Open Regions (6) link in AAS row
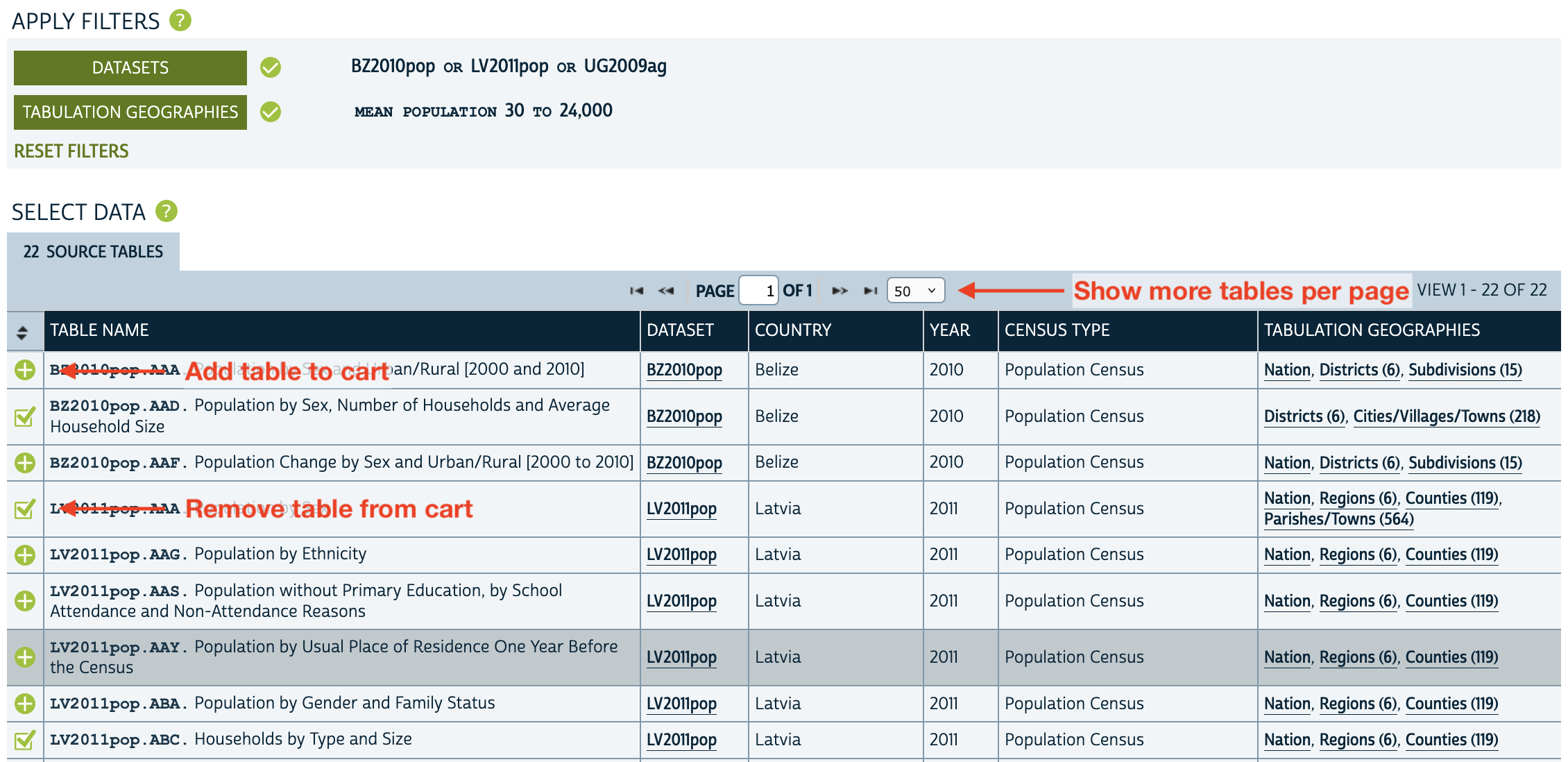 [x=1358, y=601]
